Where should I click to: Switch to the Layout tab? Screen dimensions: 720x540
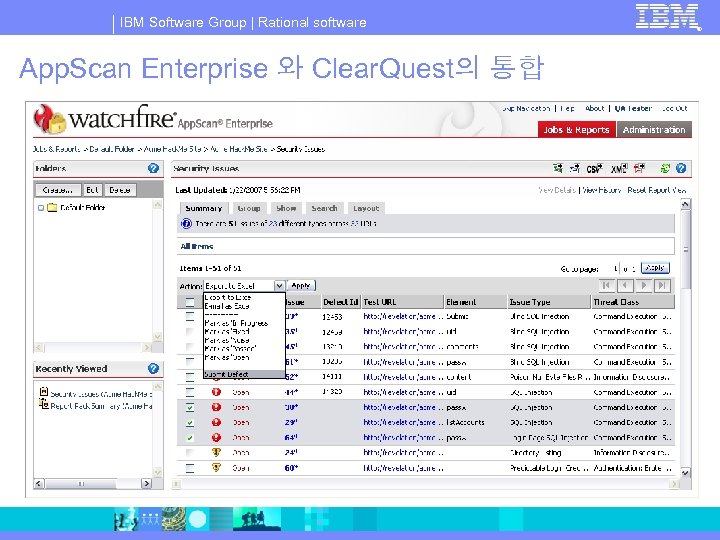coord(366,208)
